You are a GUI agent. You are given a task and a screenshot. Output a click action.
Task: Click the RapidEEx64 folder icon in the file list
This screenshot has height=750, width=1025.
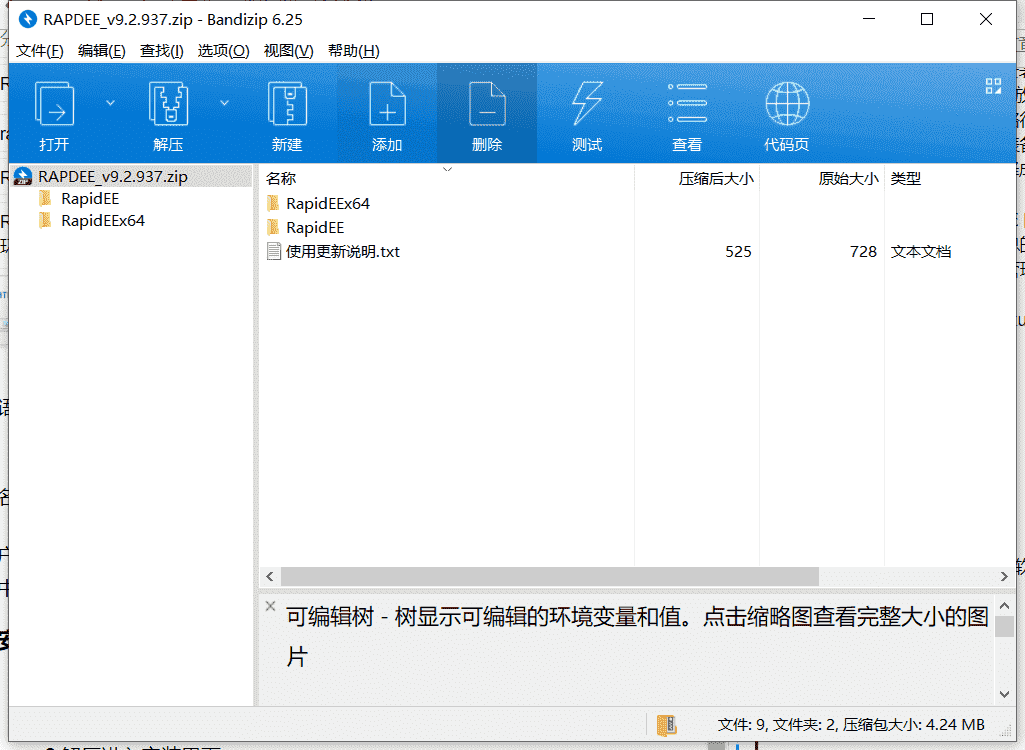[273, 203]
